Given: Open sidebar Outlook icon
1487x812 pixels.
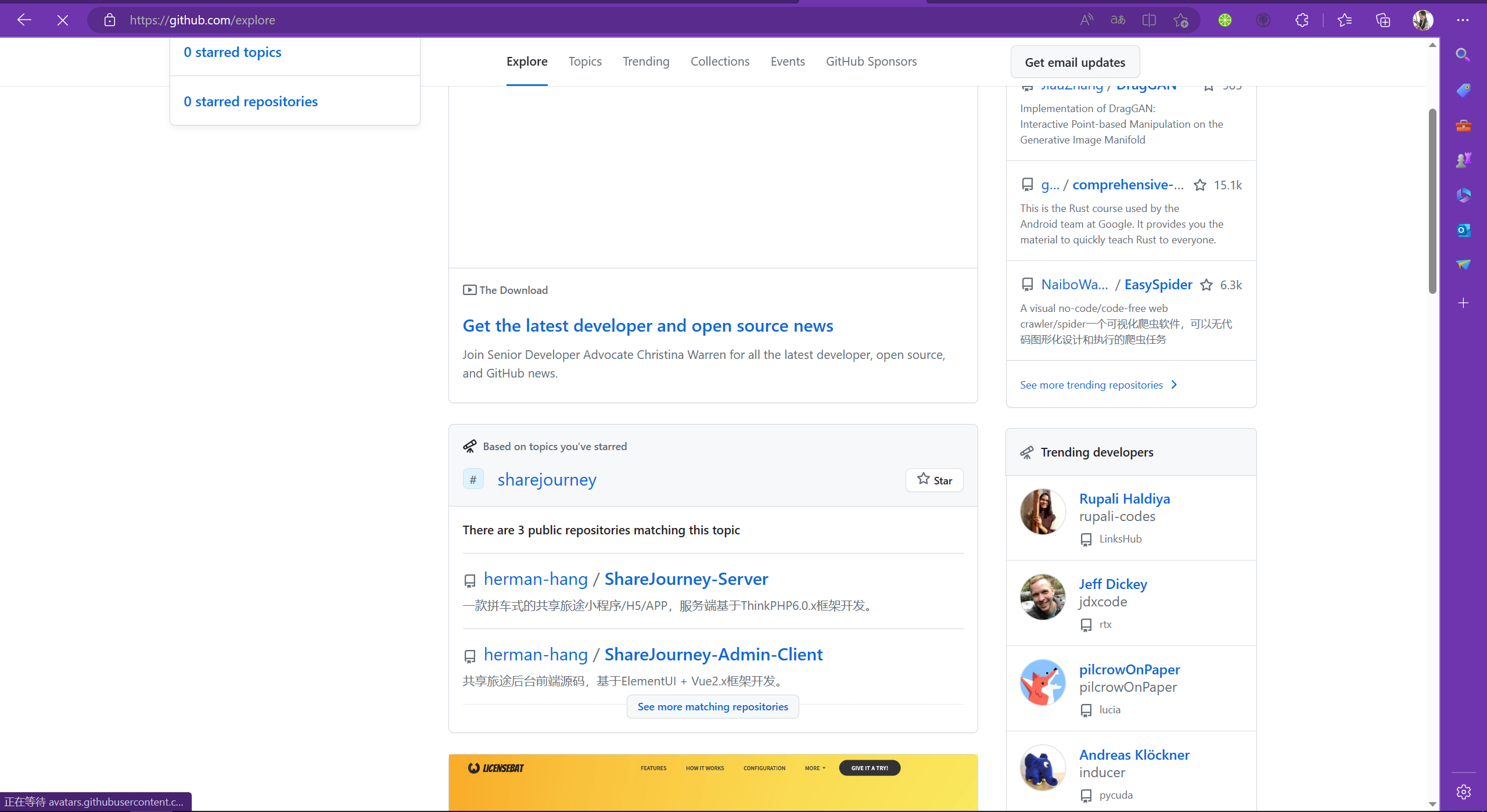Looking at the screenshot, I should [x=1463, y=230].
